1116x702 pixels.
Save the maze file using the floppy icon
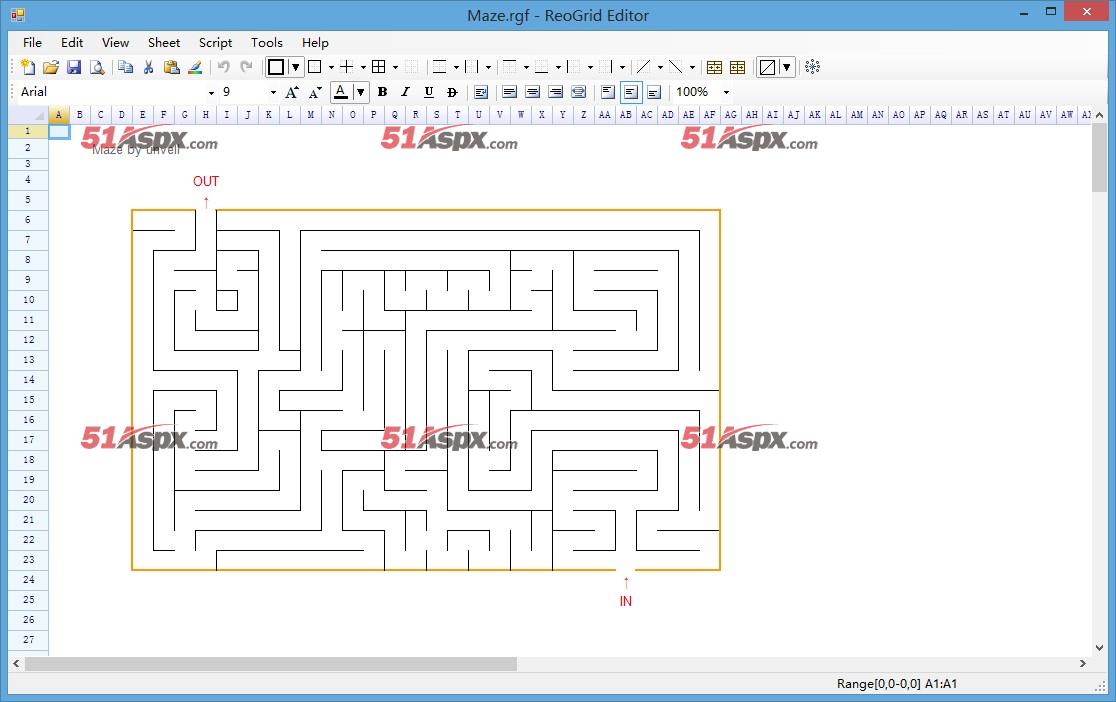click(x=73, y=67)
